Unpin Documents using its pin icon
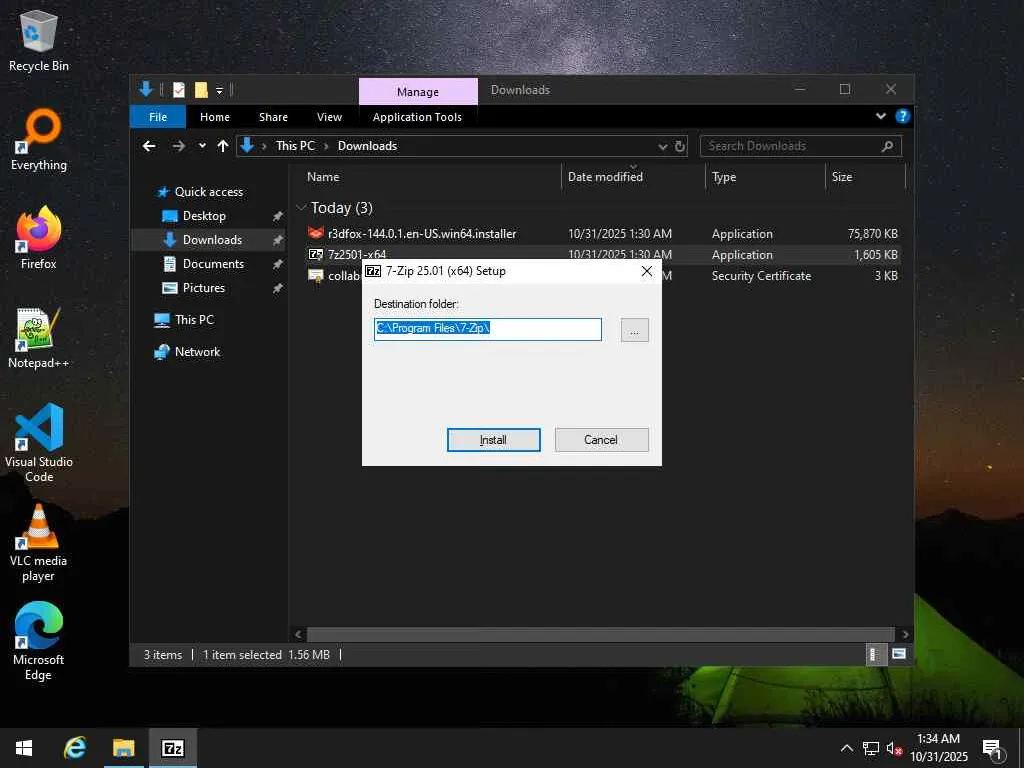 click(278, 264)
